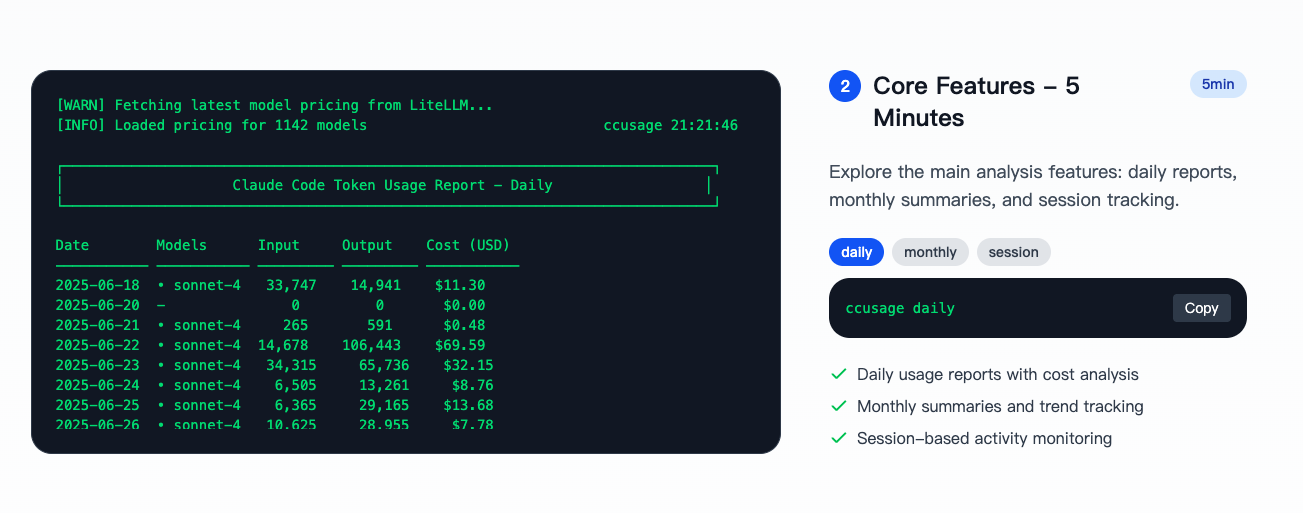Click the $11.30 cost value
The height and width of the screenshot is (513, 1303).
[460, 285]
